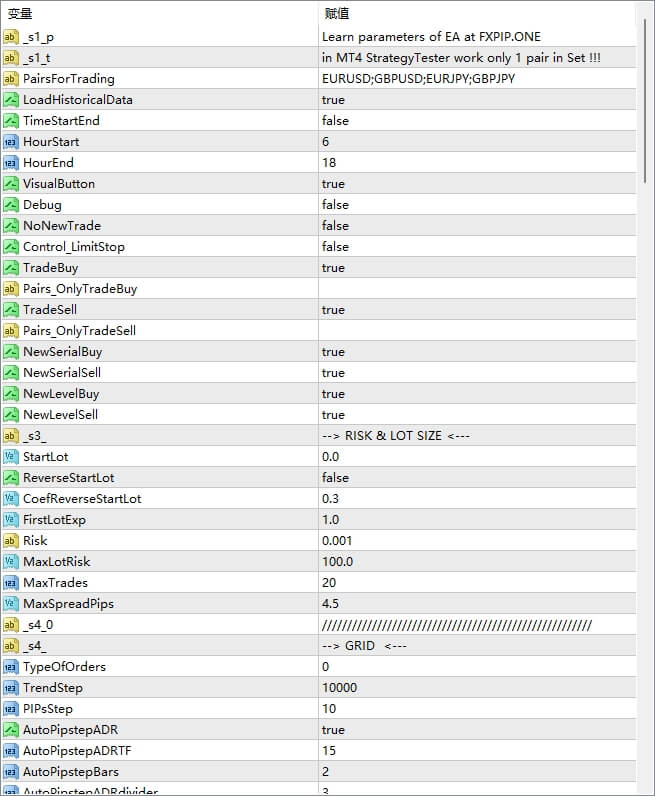Click the double icon next to MaxLotRisk
Viewport: 655px width, 796px height.
11,561
